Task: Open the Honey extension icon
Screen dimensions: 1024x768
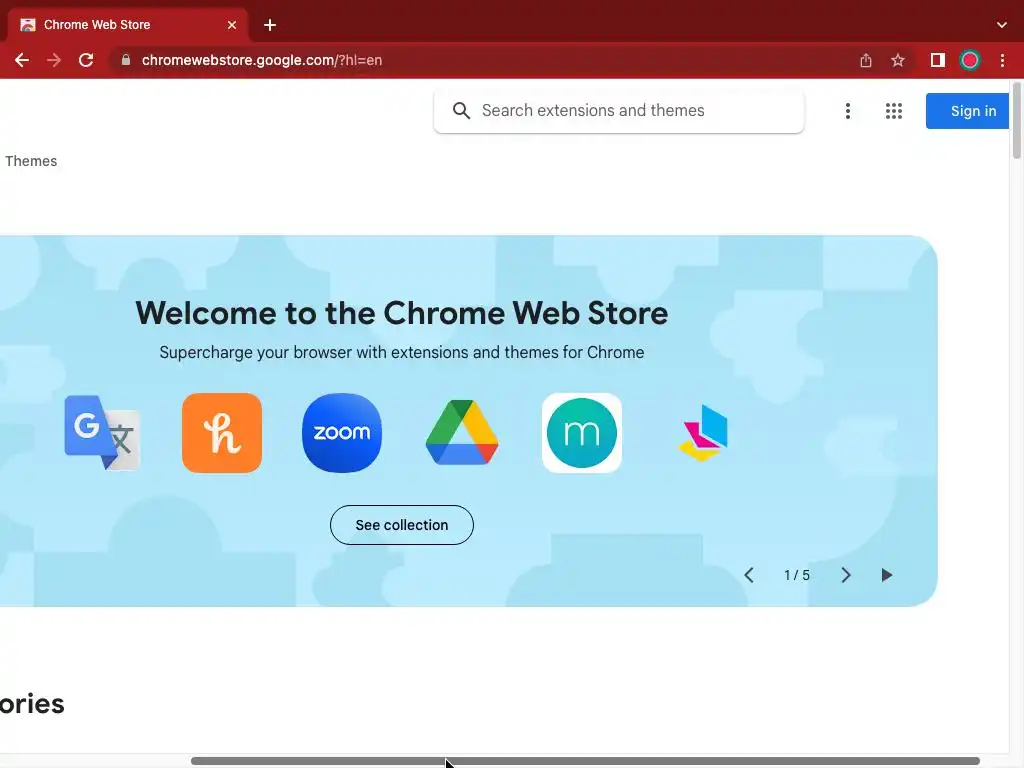Action: coord(222,432)
